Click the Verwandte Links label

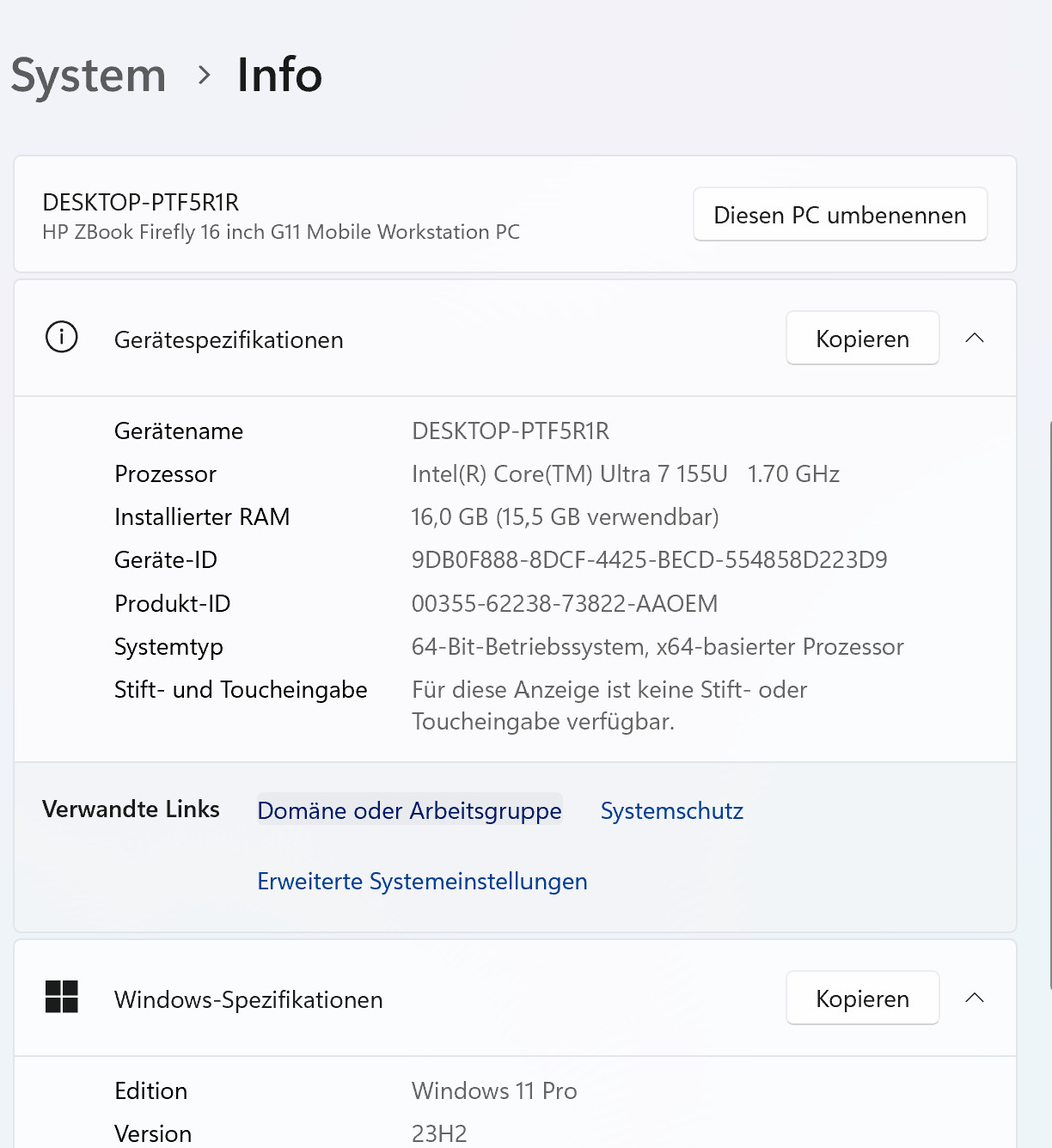pyautogui.click(x=131, y=809)
